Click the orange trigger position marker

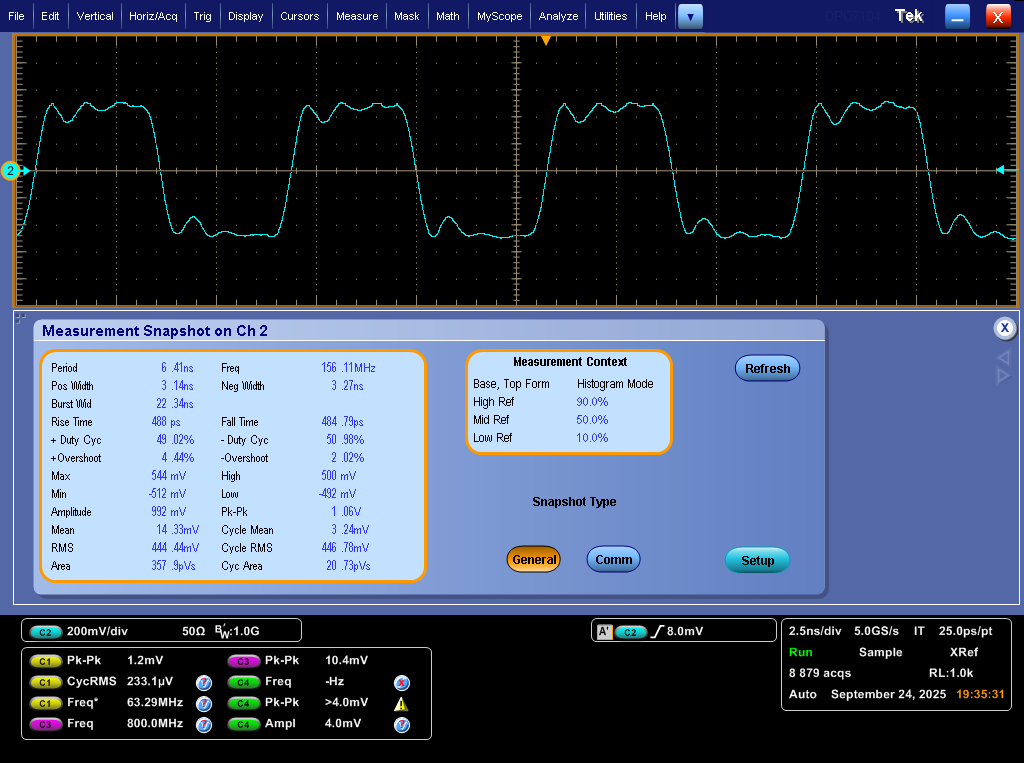546,41
